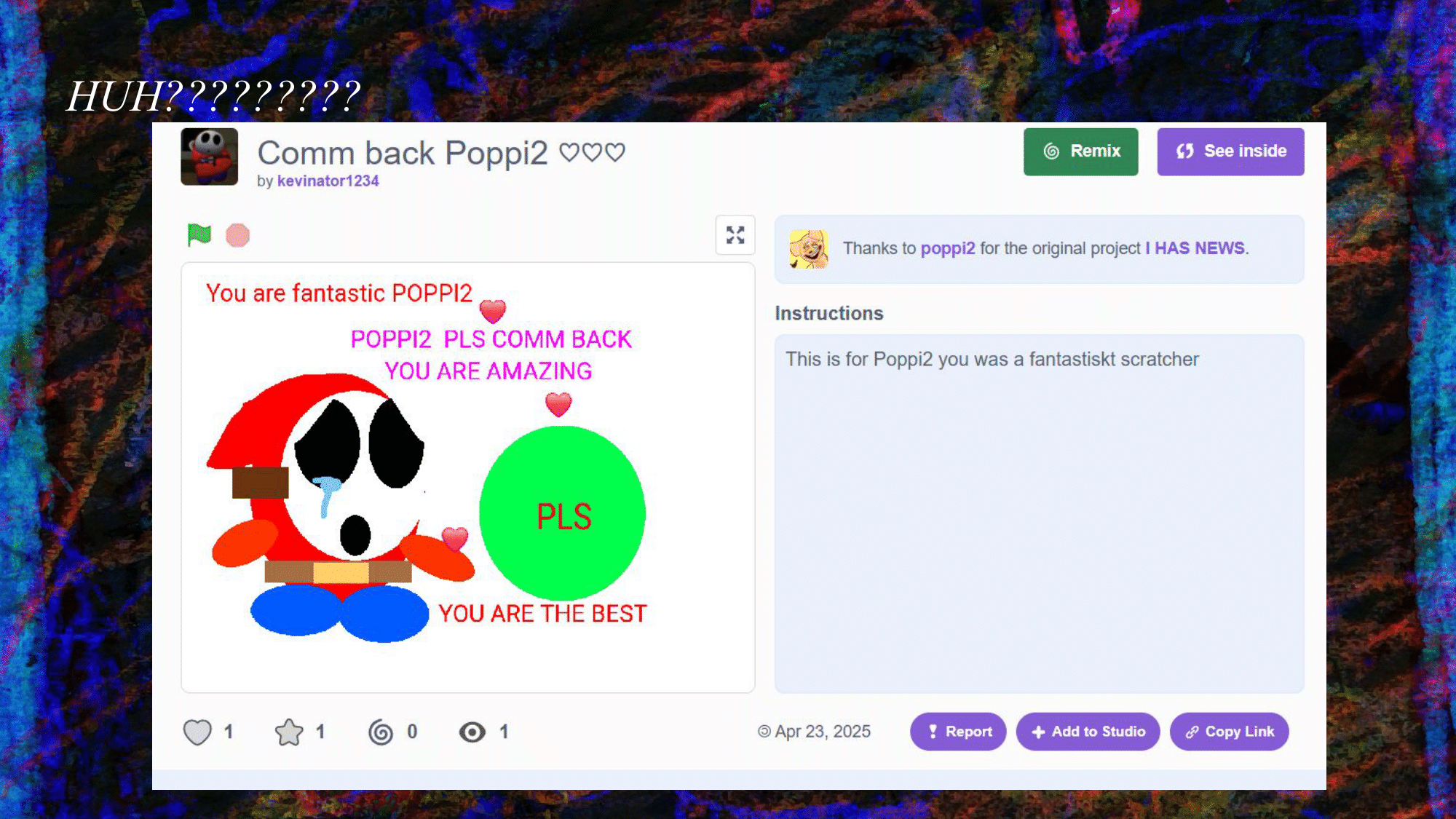
Task: Add the project to a studio
Action: pyautogui.click(x=1088, y=732)
